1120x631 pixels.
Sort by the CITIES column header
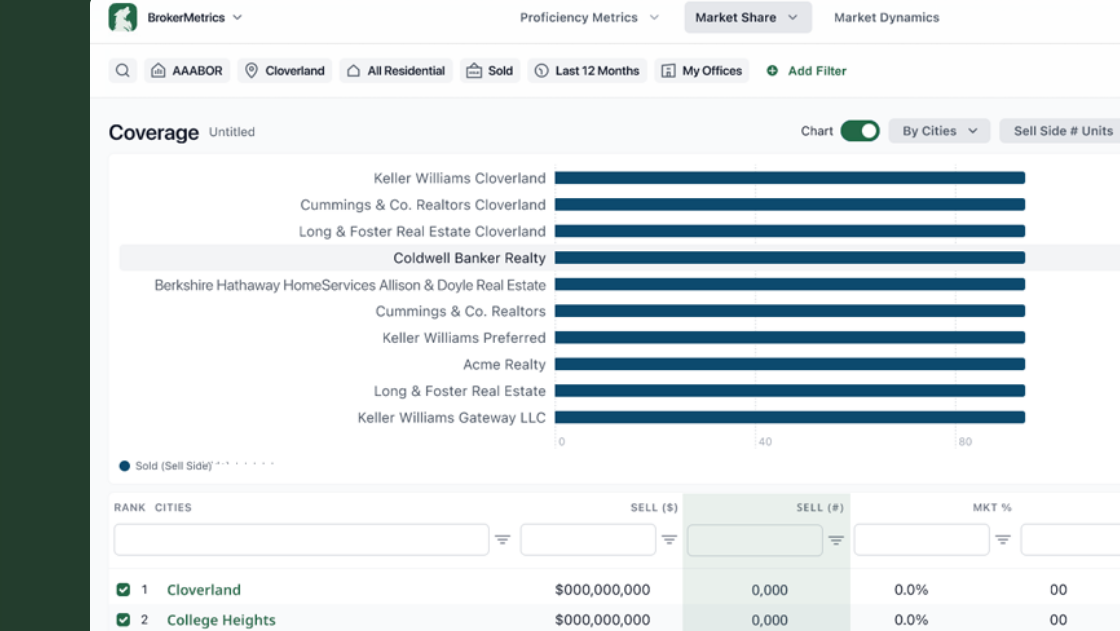(174, 507)
